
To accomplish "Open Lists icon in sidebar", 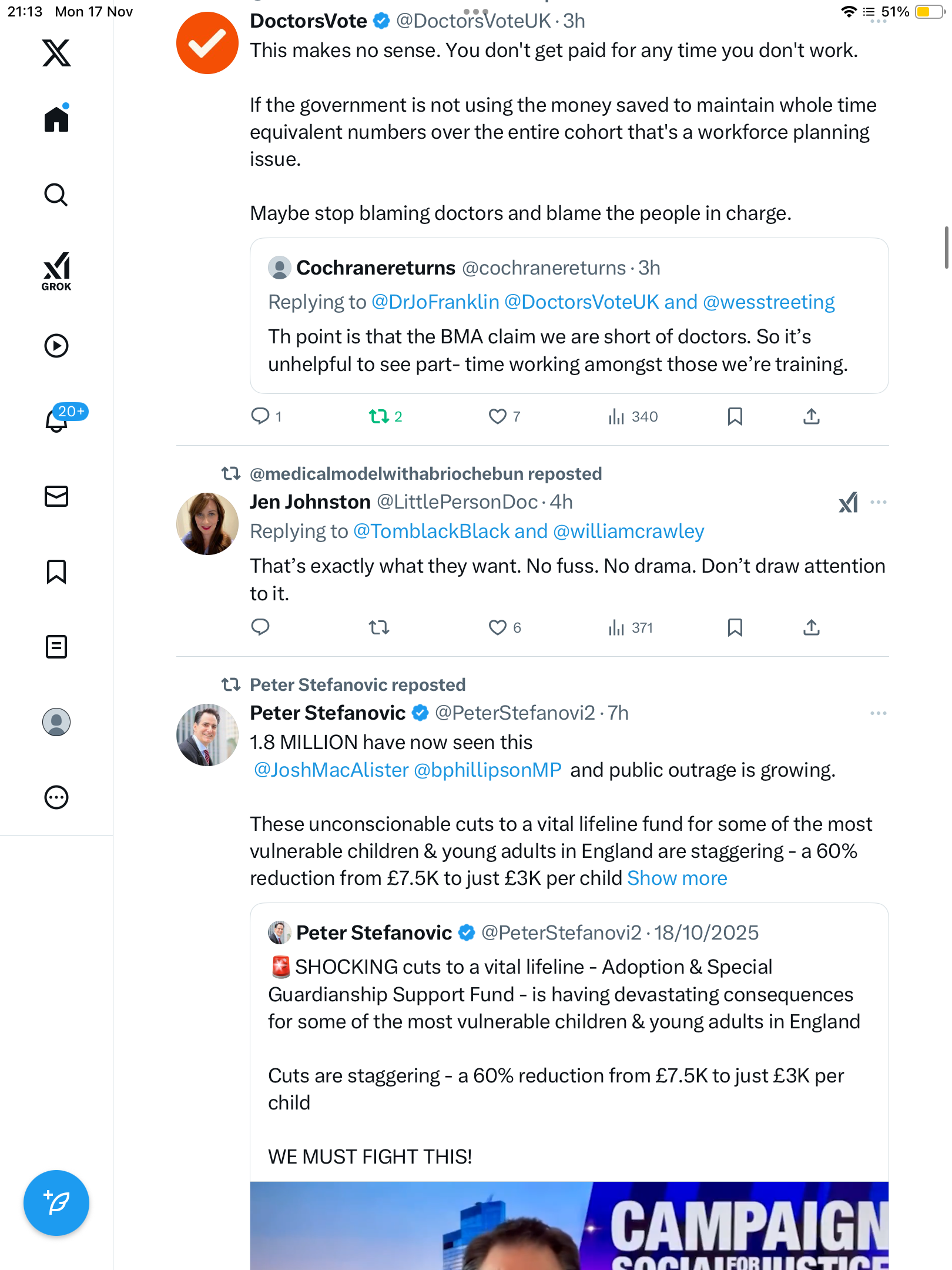I will click(56, 647).
